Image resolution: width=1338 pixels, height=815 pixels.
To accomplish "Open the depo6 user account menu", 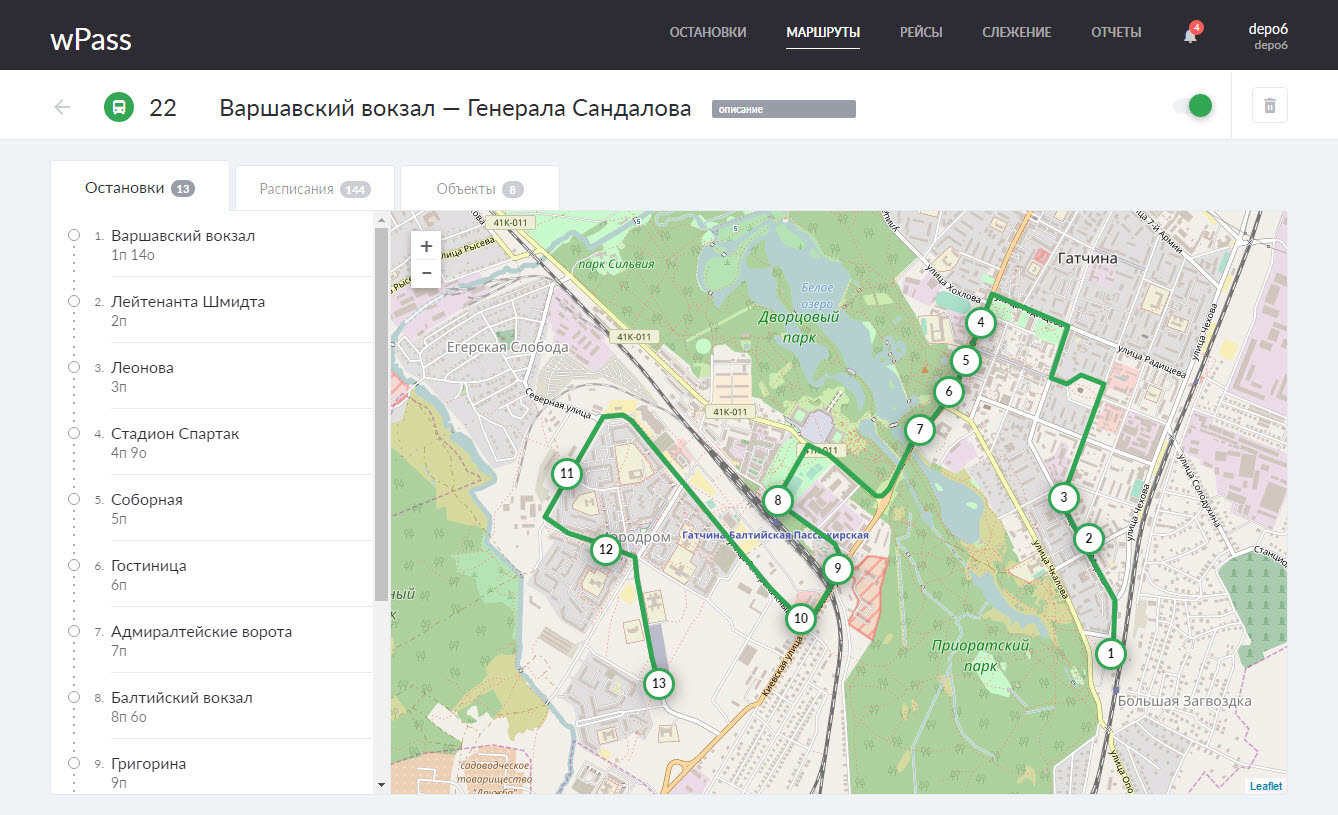I will (x=1267, y=35).
